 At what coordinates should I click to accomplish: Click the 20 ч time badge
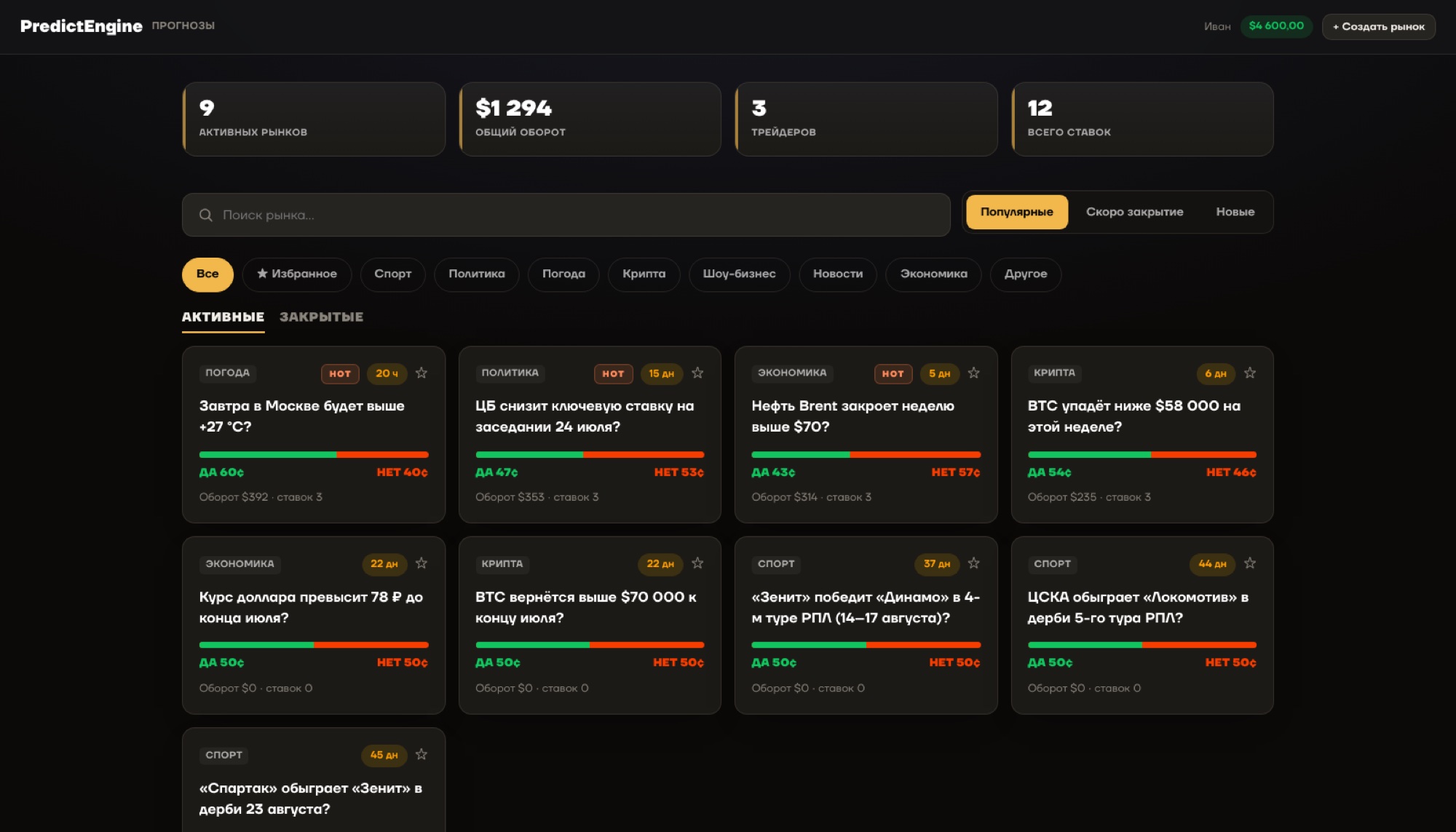click(x=387, y=374)
